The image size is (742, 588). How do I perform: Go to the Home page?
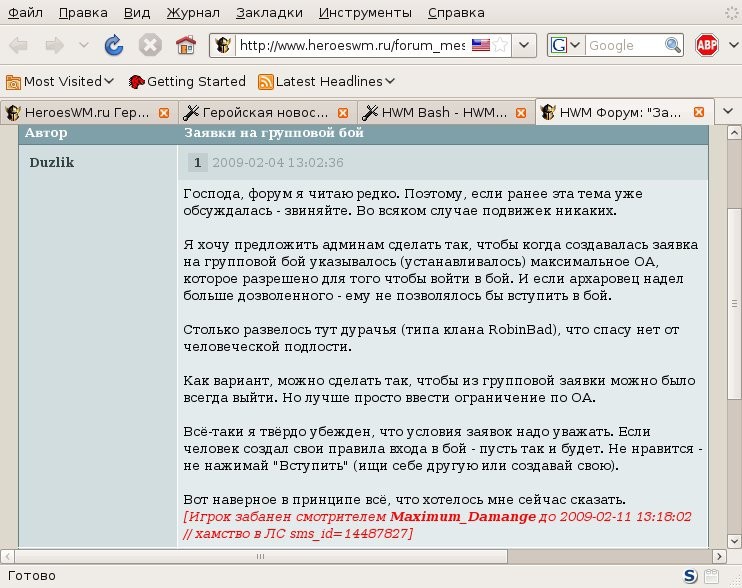[x=186, y=45]
